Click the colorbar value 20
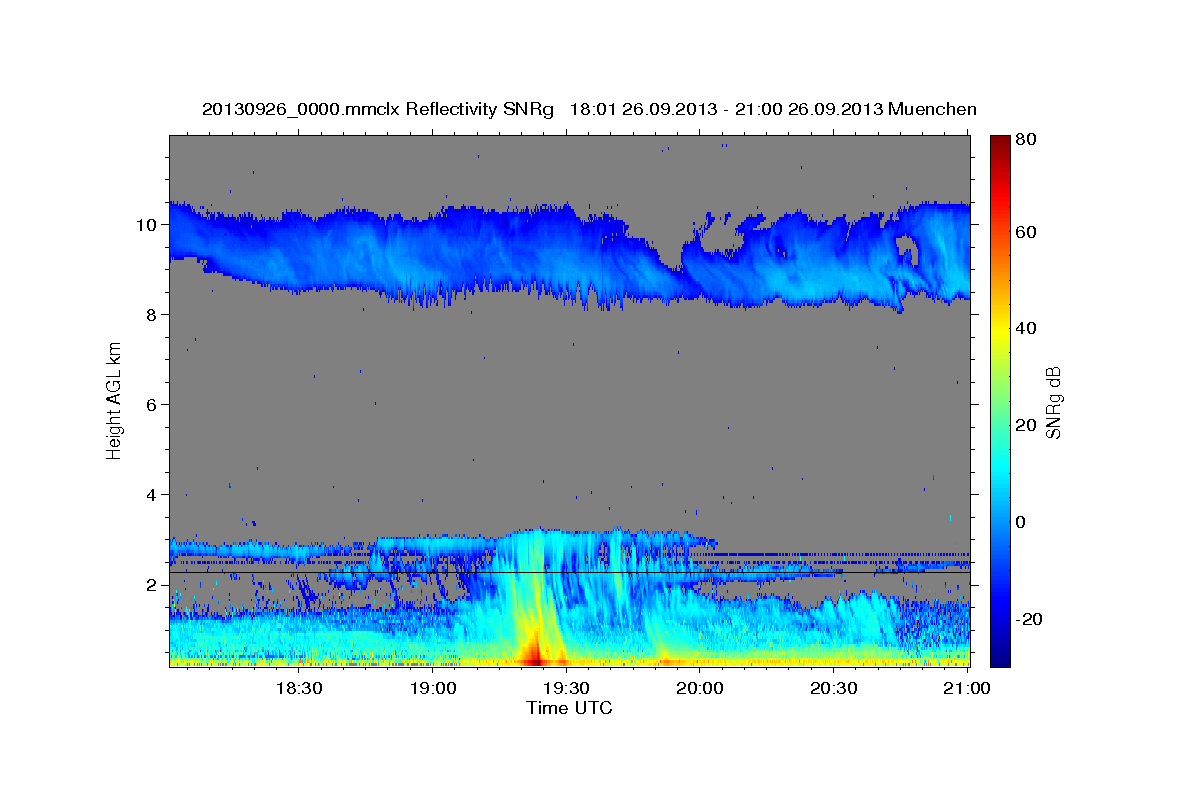This screenshot has width=1200, height=800. [1025, 425]
